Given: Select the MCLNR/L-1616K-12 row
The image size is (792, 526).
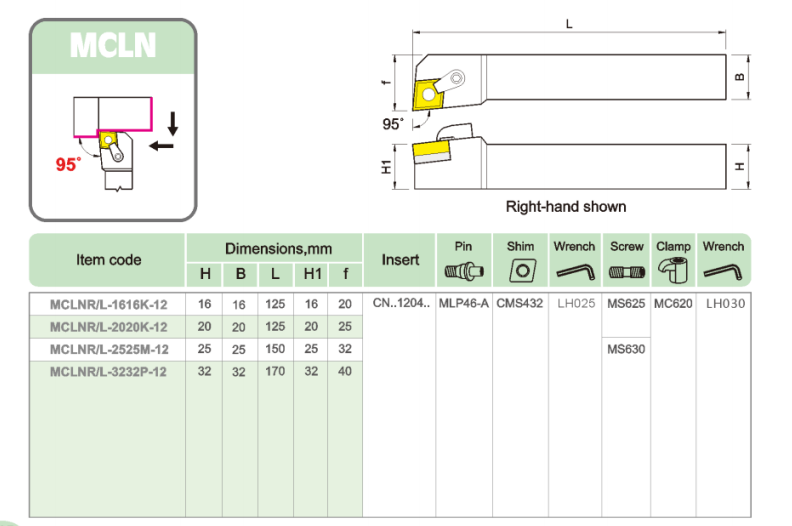Looking at the screenshot, I should (109, 304).
